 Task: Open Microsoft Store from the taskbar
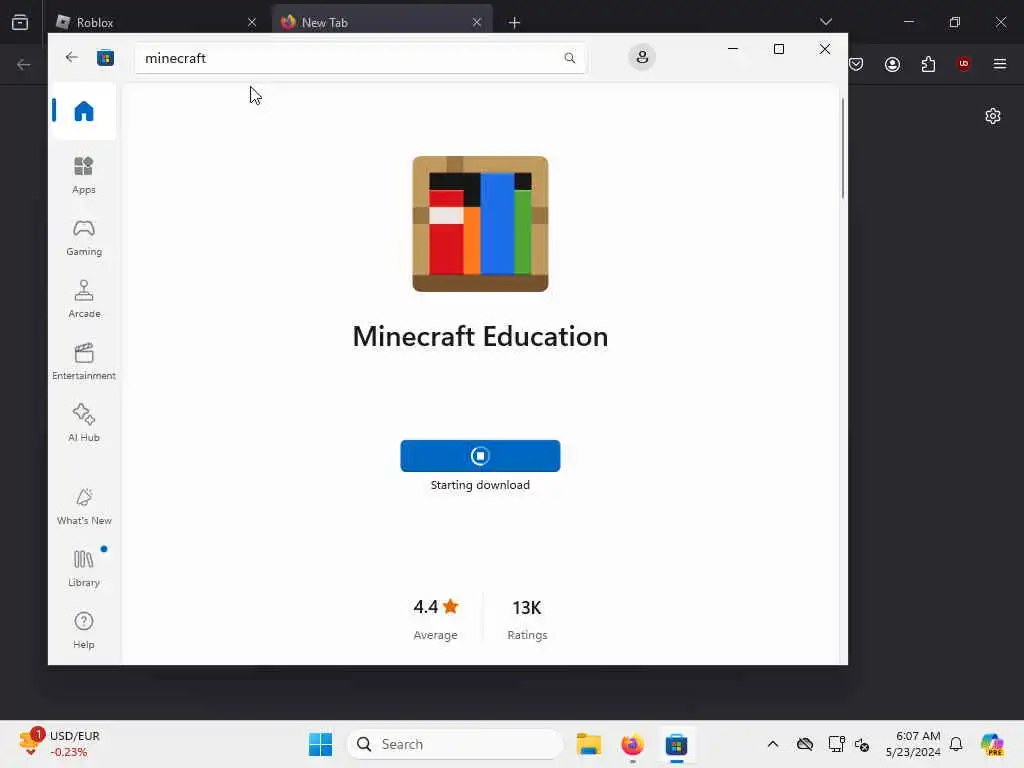(x=677, y=744)
